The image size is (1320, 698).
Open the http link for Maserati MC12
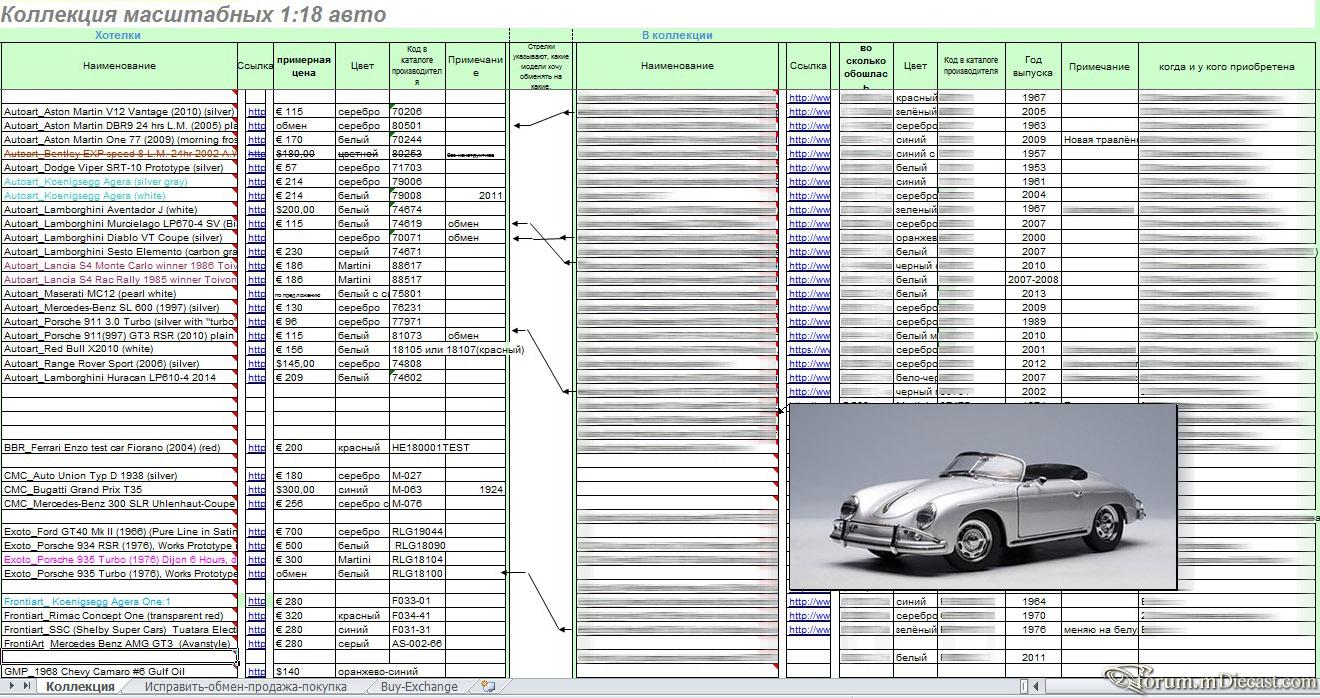(256, 294)
